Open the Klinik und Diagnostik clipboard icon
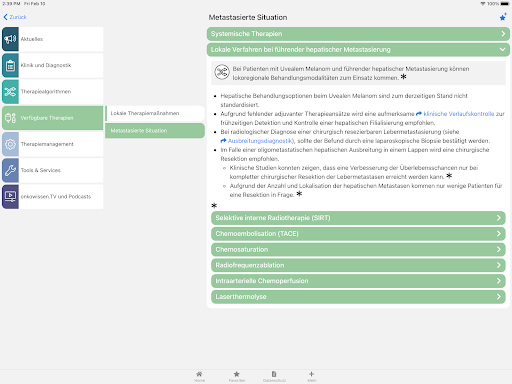The width and height of the screenshot is (512, 384). pos(10,65)
